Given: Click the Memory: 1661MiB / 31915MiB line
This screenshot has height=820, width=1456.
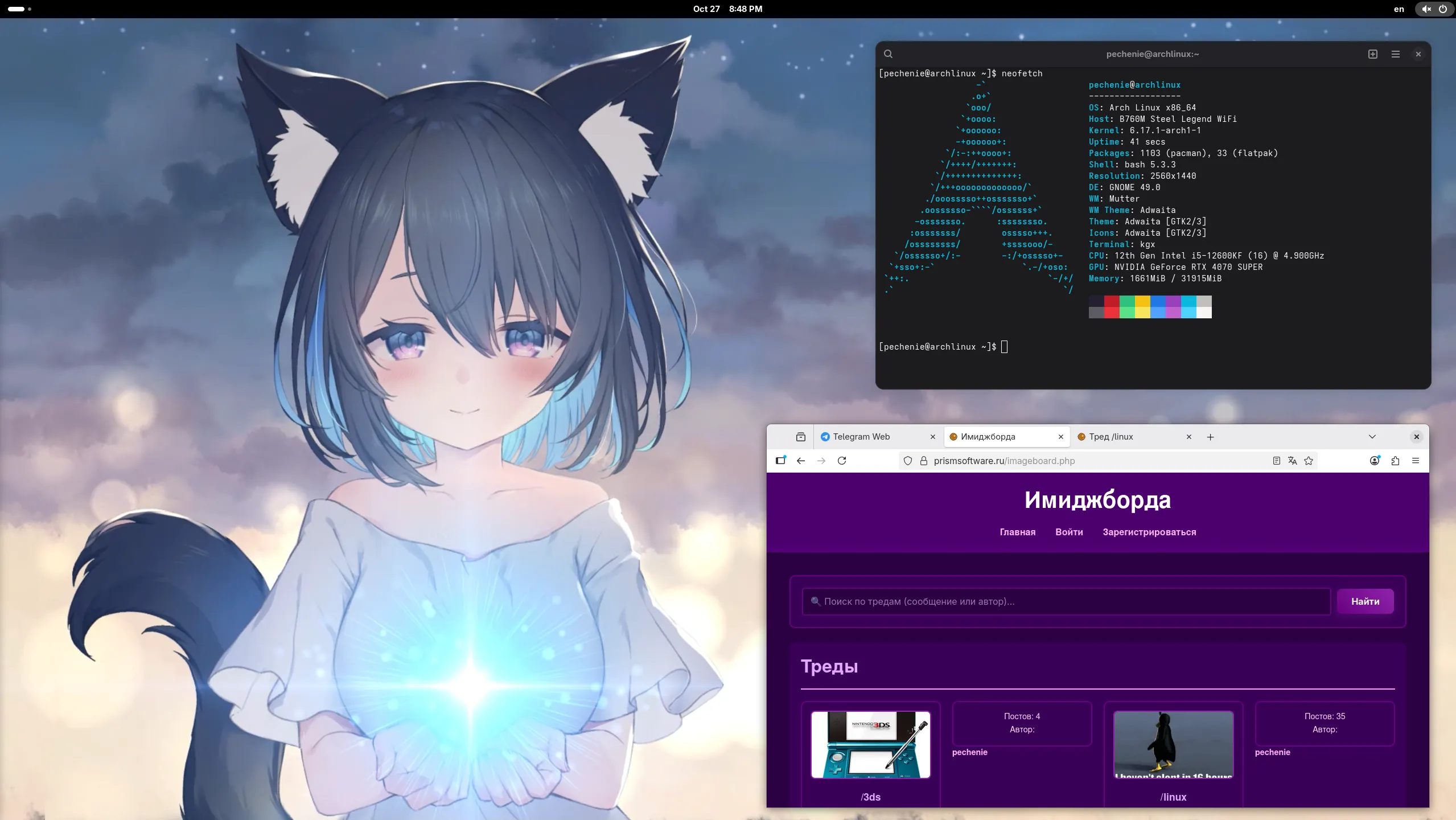Looking at the screenshot, I should (x=1155, y=278).
